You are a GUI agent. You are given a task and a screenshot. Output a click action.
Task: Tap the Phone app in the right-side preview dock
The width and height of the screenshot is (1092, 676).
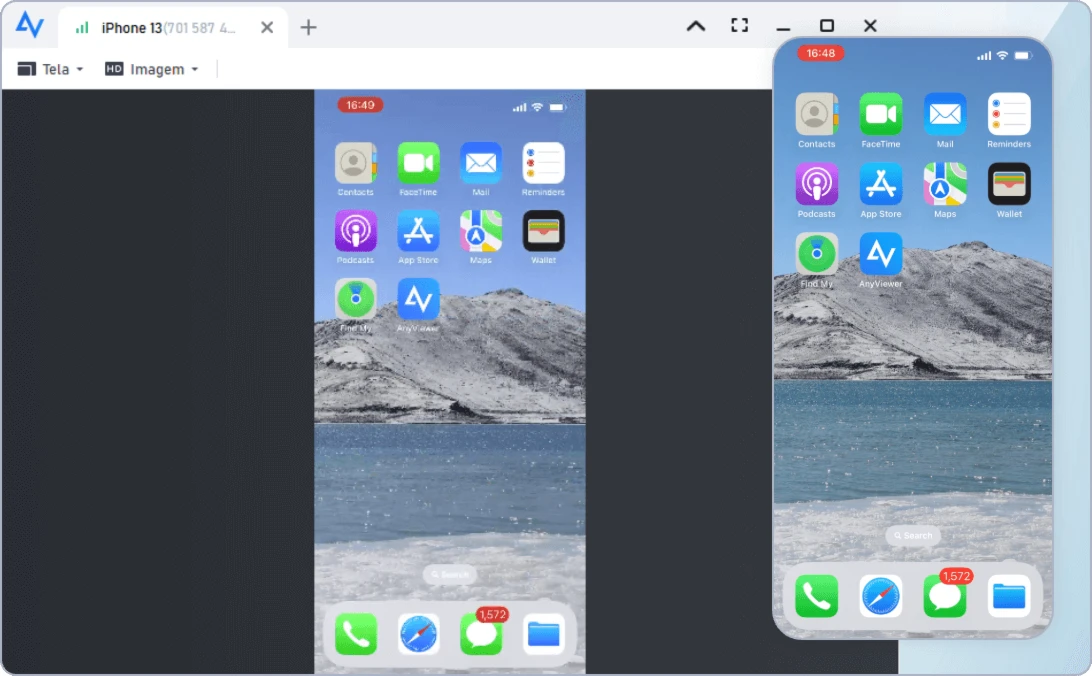[816, 596]
